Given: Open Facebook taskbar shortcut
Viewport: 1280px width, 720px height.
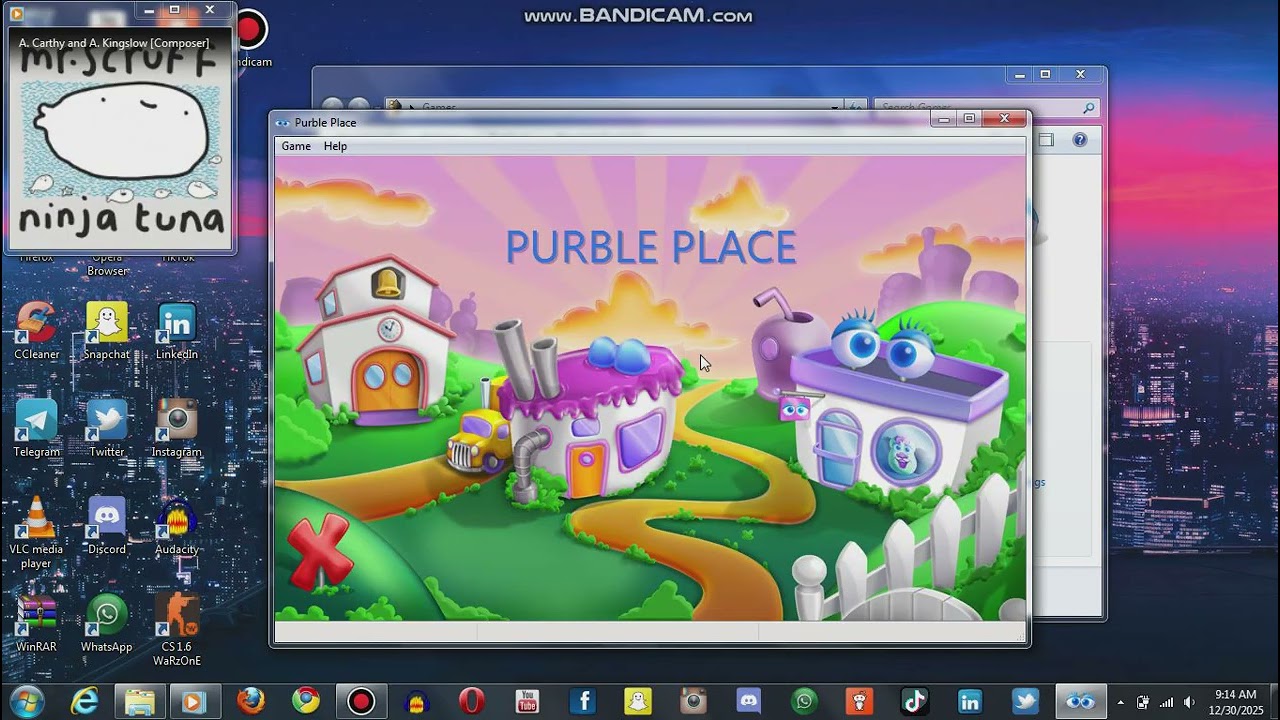Looking at the screenshot, I should pos(582,702).
